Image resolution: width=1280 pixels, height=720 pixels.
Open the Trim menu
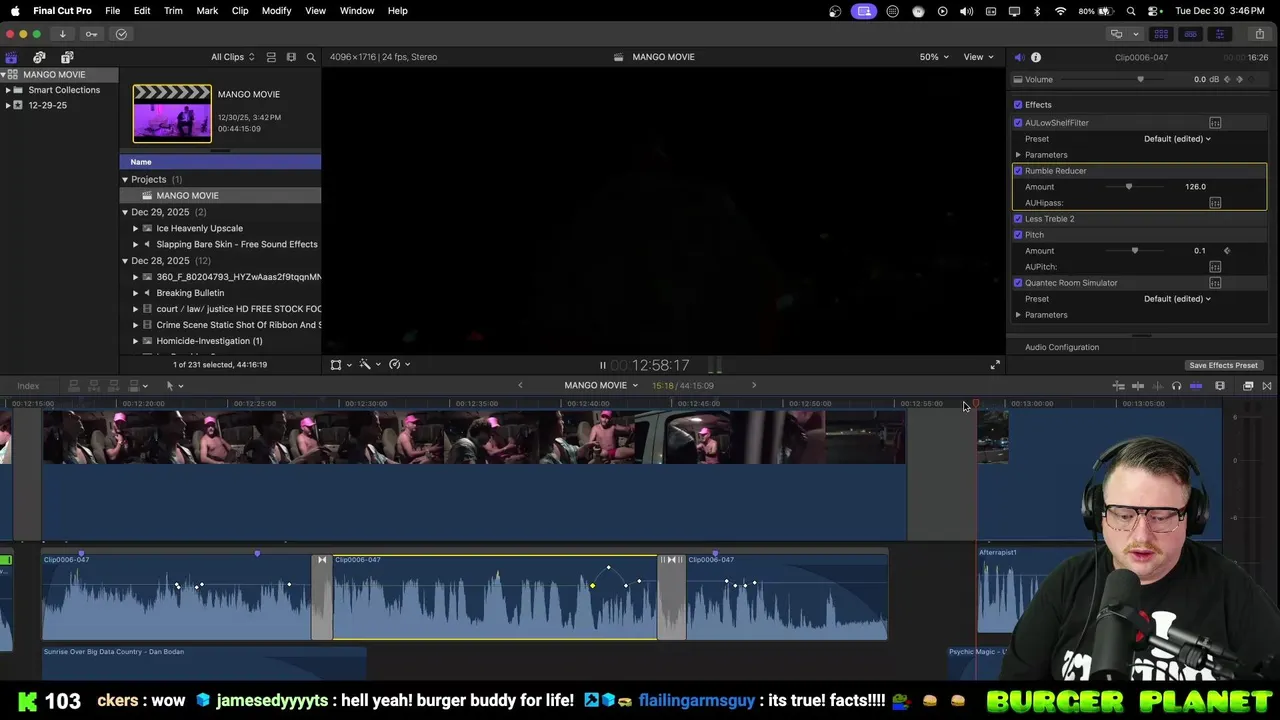[173, 11]
